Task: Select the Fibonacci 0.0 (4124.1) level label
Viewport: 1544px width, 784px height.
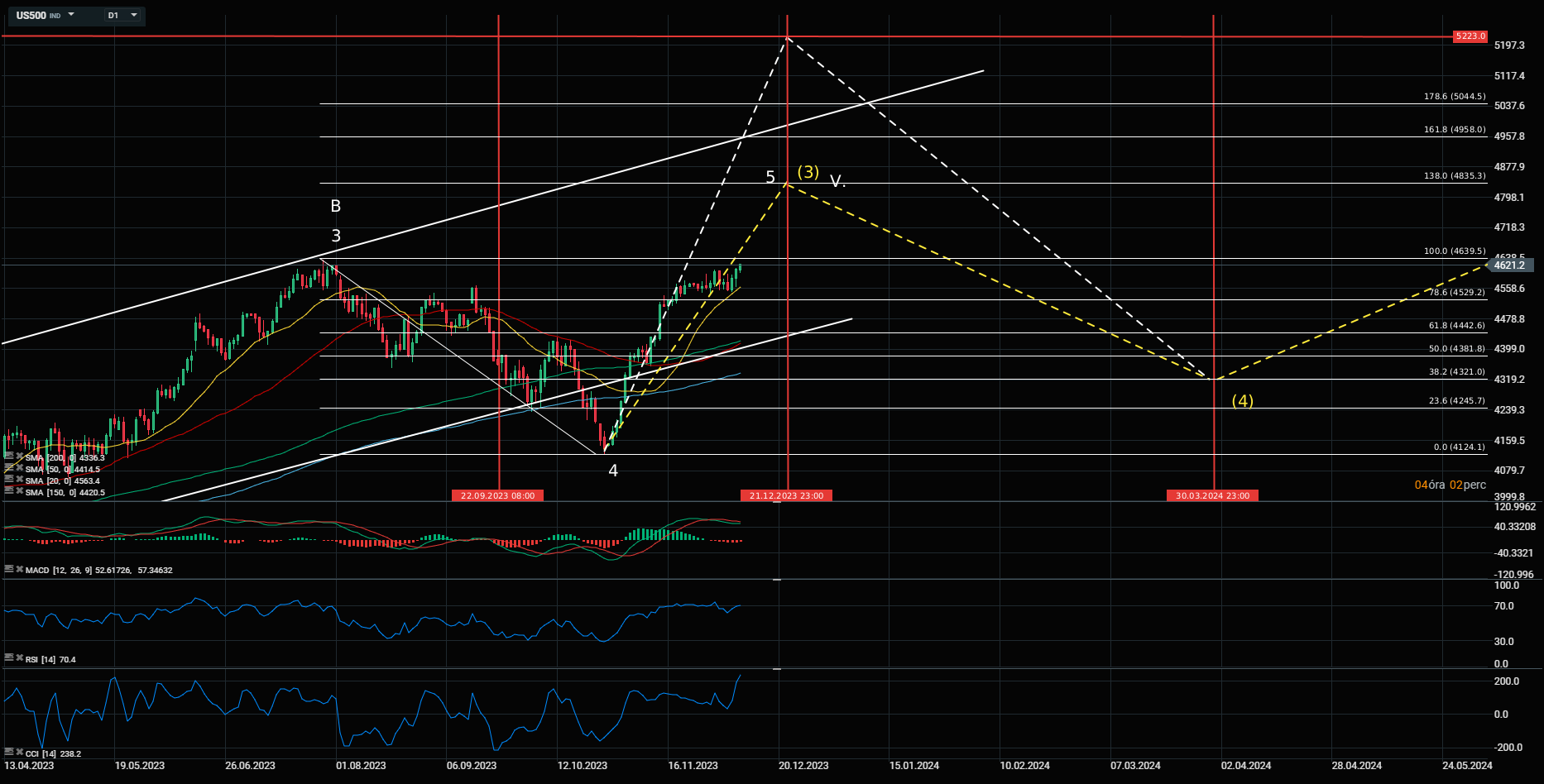Action: (1460, 447)
